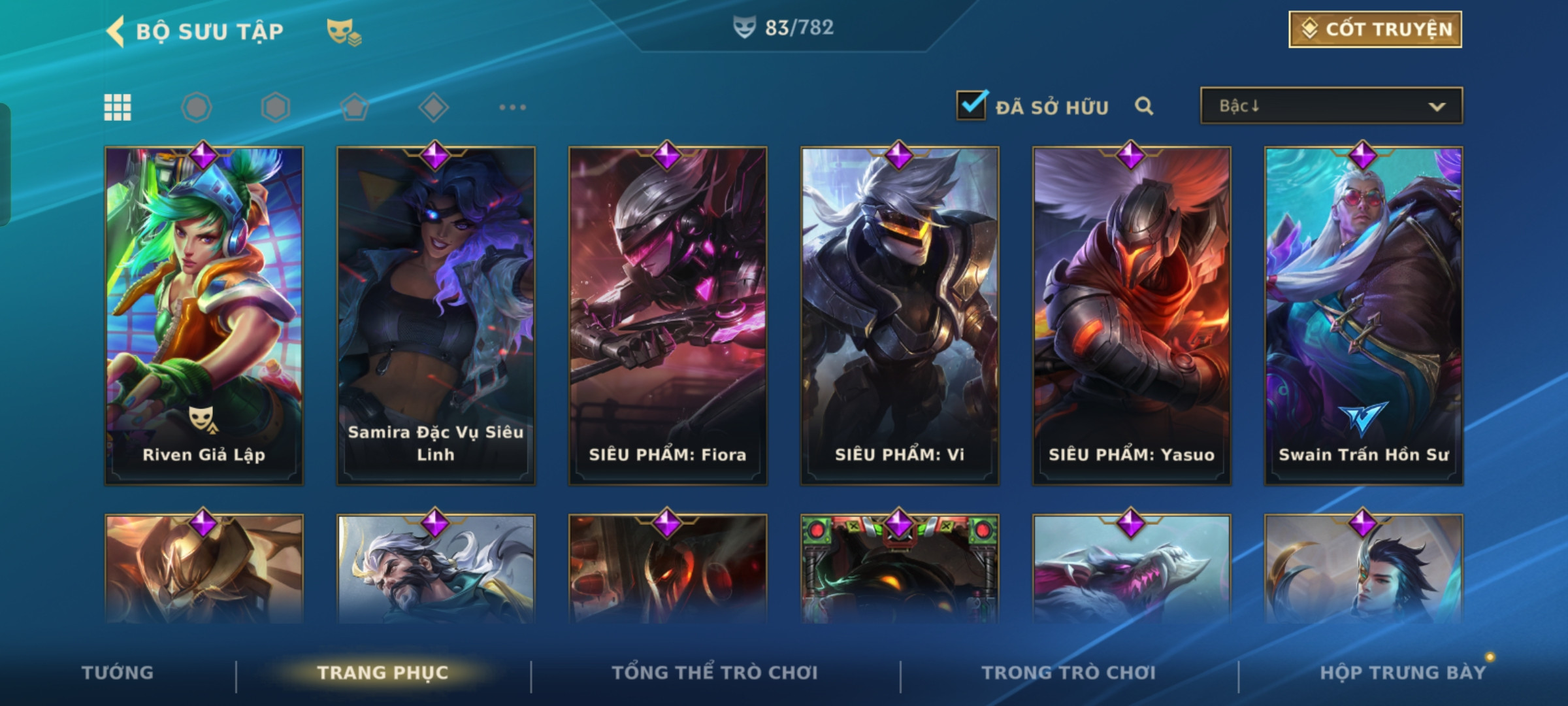Open Samira Đặc Vụ Siêu Linh skin
1568x706 pixels.
pyautogui.click(x=436, y=316)
